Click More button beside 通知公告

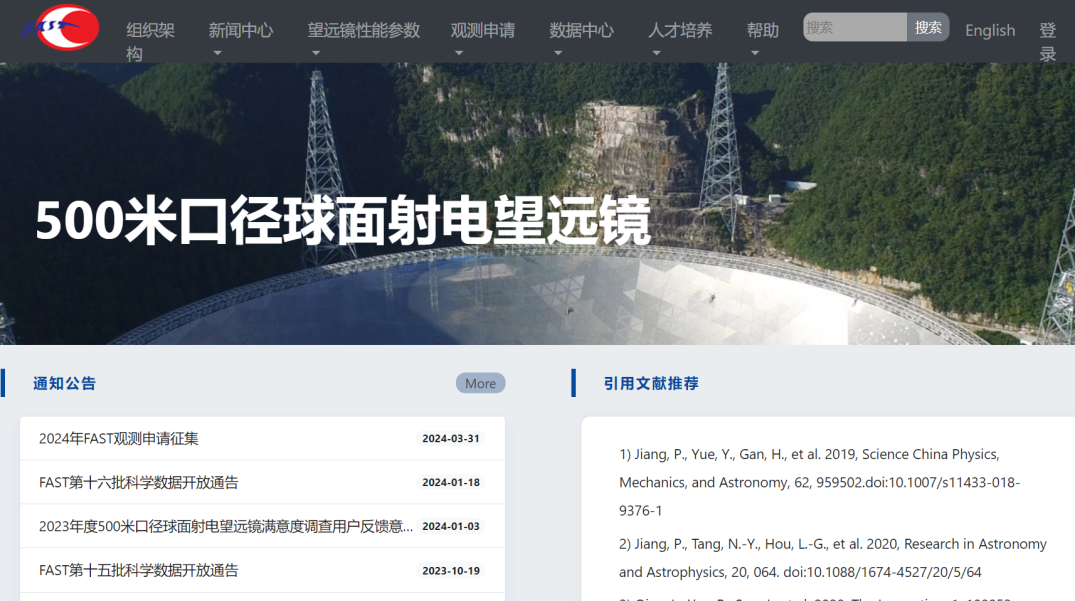point(480,383)
